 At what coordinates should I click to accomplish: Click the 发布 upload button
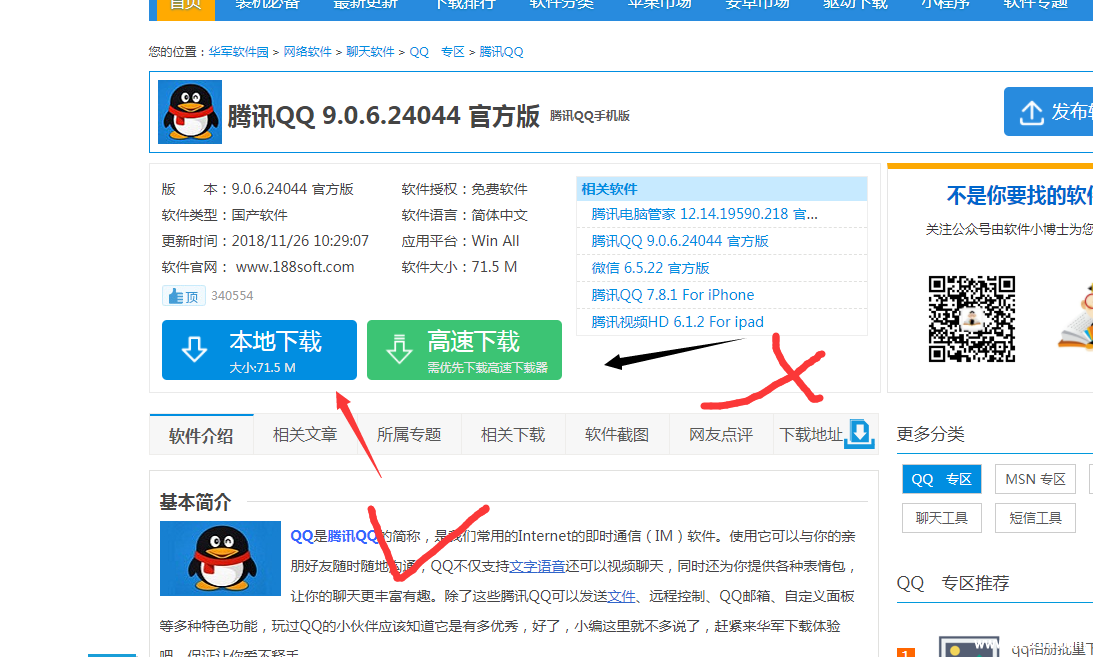coord(1048,111)
